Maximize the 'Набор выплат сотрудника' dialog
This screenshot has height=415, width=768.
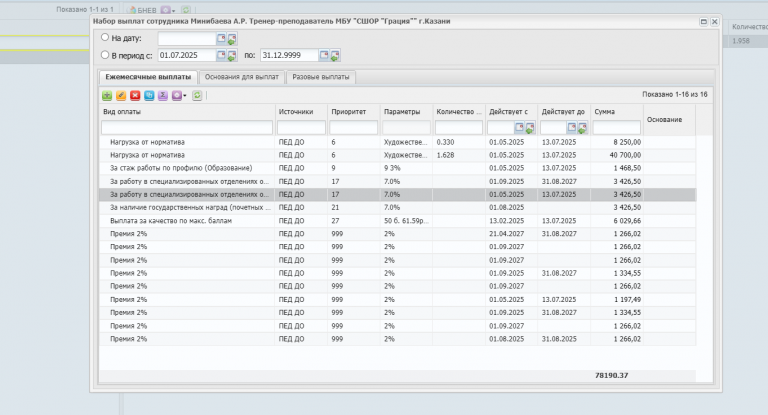point(703,22)
